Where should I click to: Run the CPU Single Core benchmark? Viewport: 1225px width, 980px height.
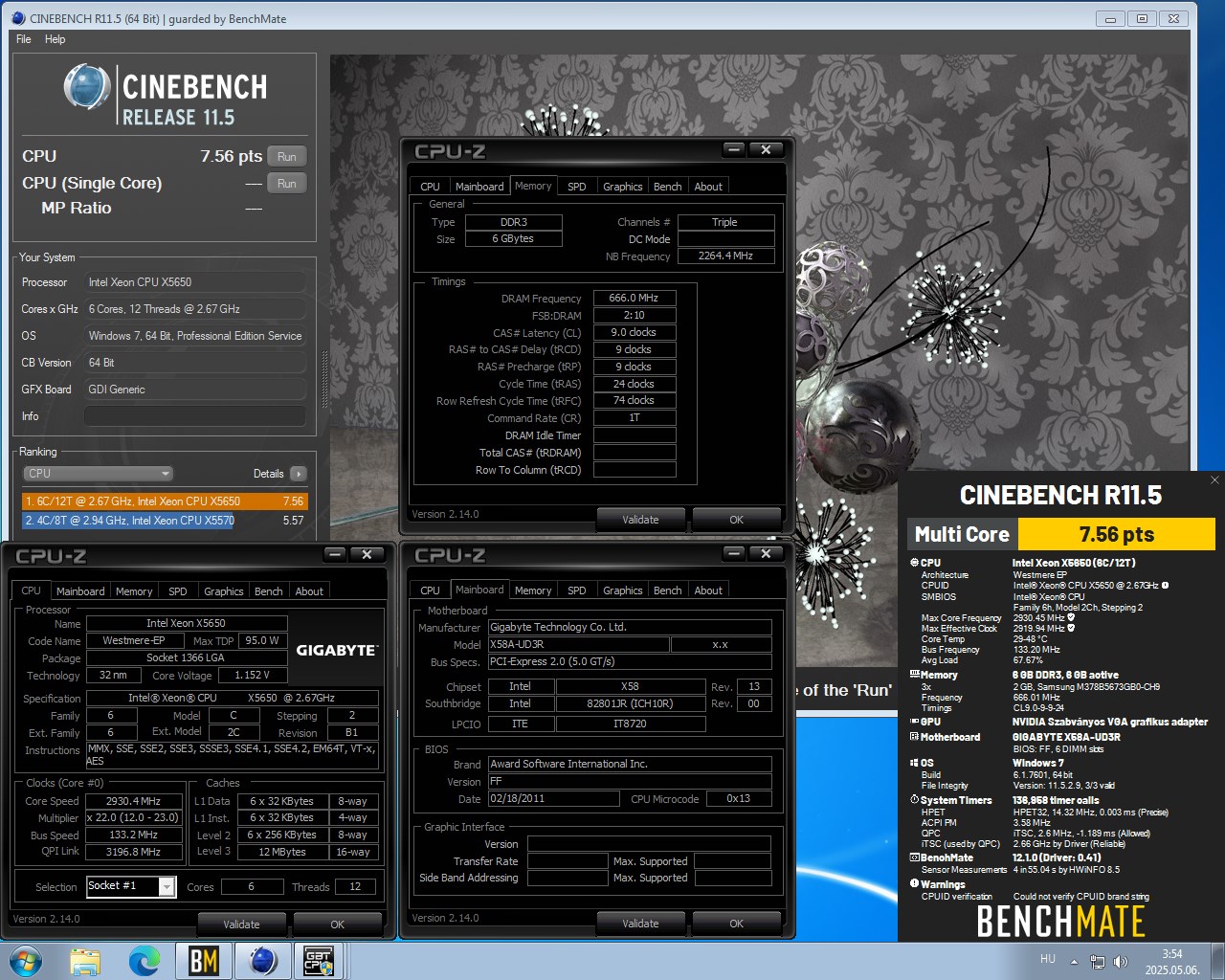click(x=287, y=184)
